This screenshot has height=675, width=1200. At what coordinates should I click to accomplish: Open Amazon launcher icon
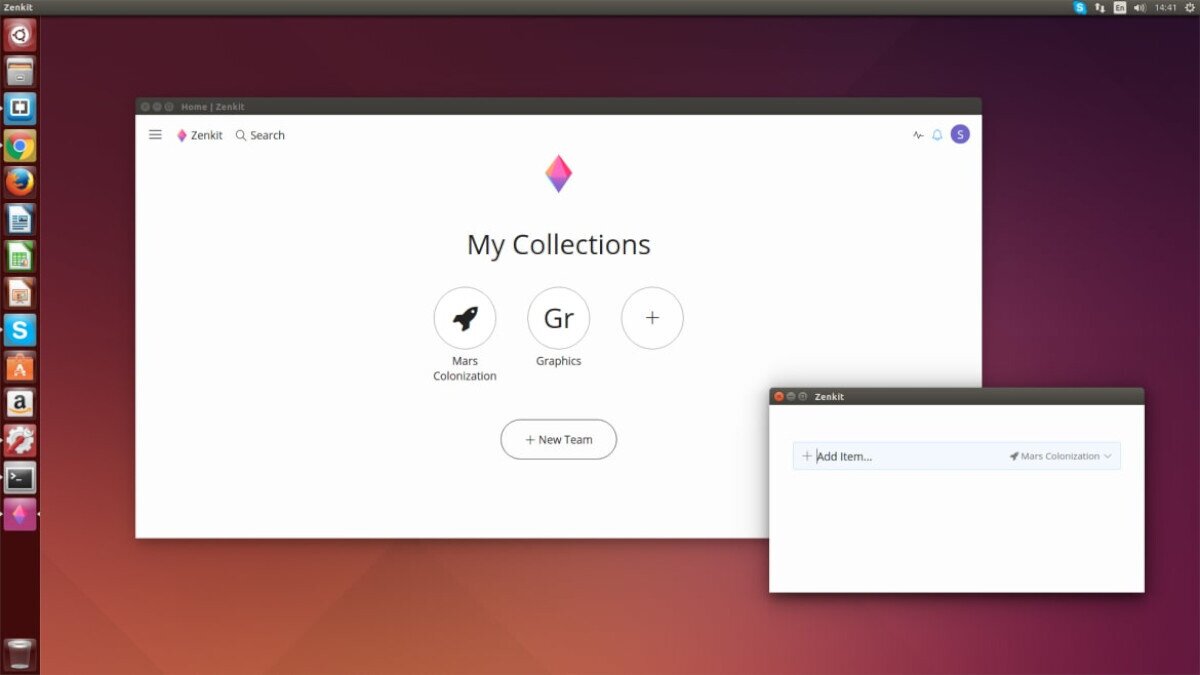click(x=20, y=404)
